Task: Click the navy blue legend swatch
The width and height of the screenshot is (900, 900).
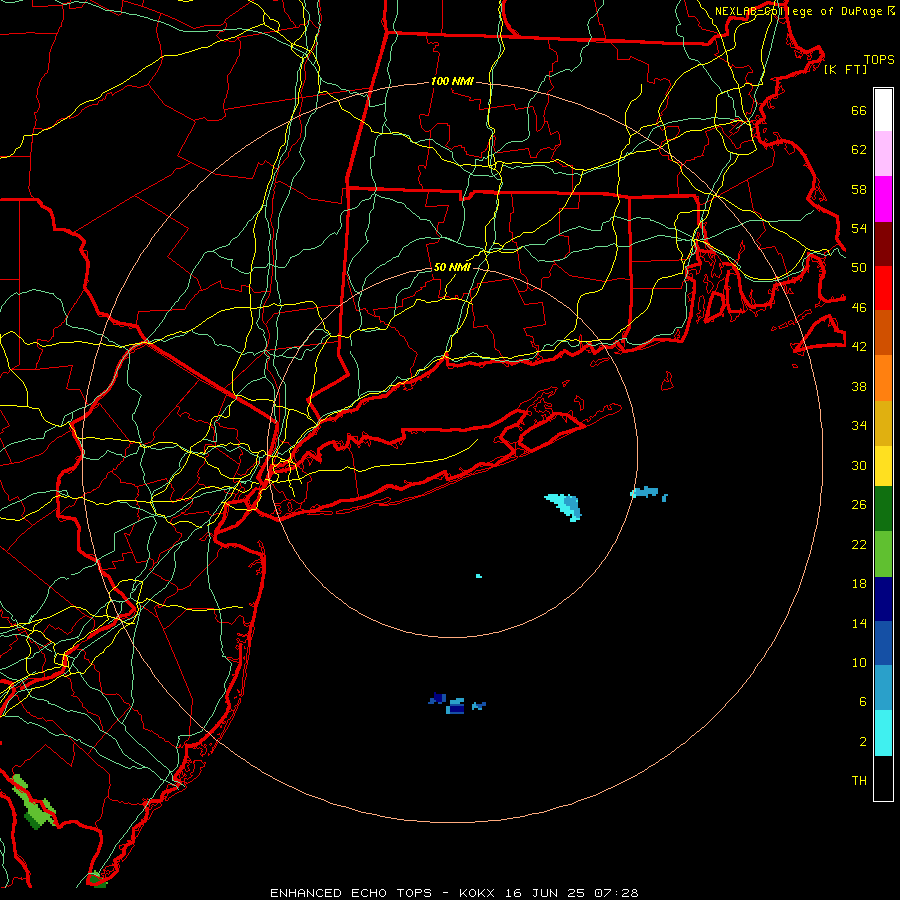Action: [x=883, y=599]
